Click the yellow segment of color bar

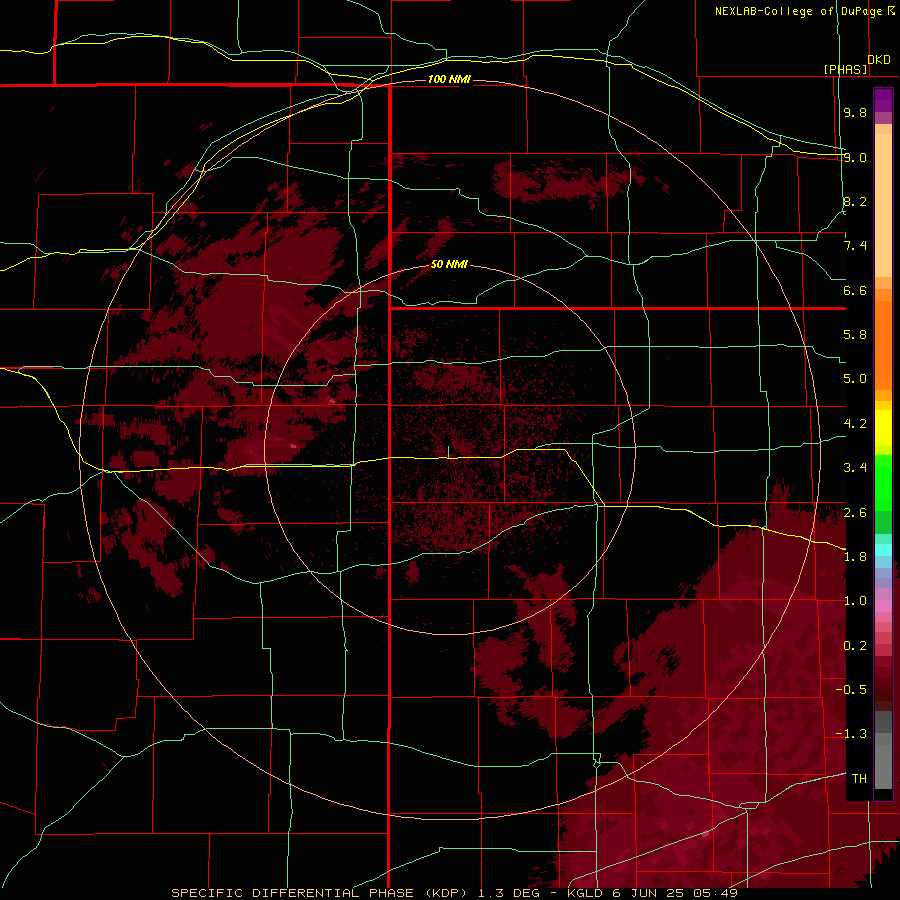(883, 428)
